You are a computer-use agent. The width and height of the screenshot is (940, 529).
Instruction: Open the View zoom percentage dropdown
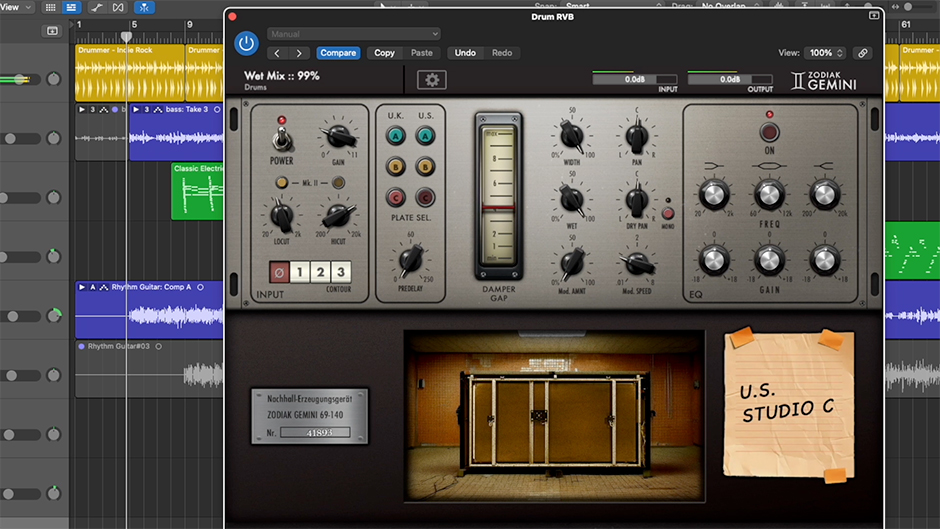tap(826, 53)
